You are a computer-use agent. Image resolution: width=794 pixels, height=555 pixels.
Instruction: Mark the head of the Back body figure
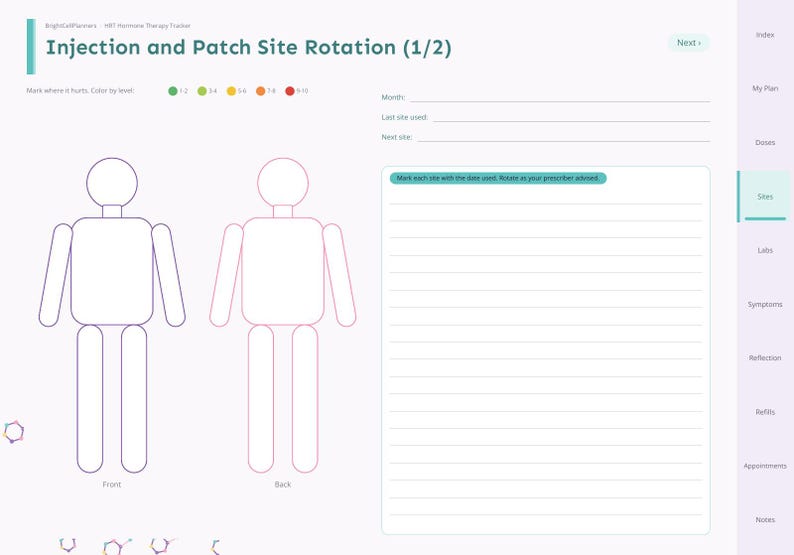(x=283, y=183)
